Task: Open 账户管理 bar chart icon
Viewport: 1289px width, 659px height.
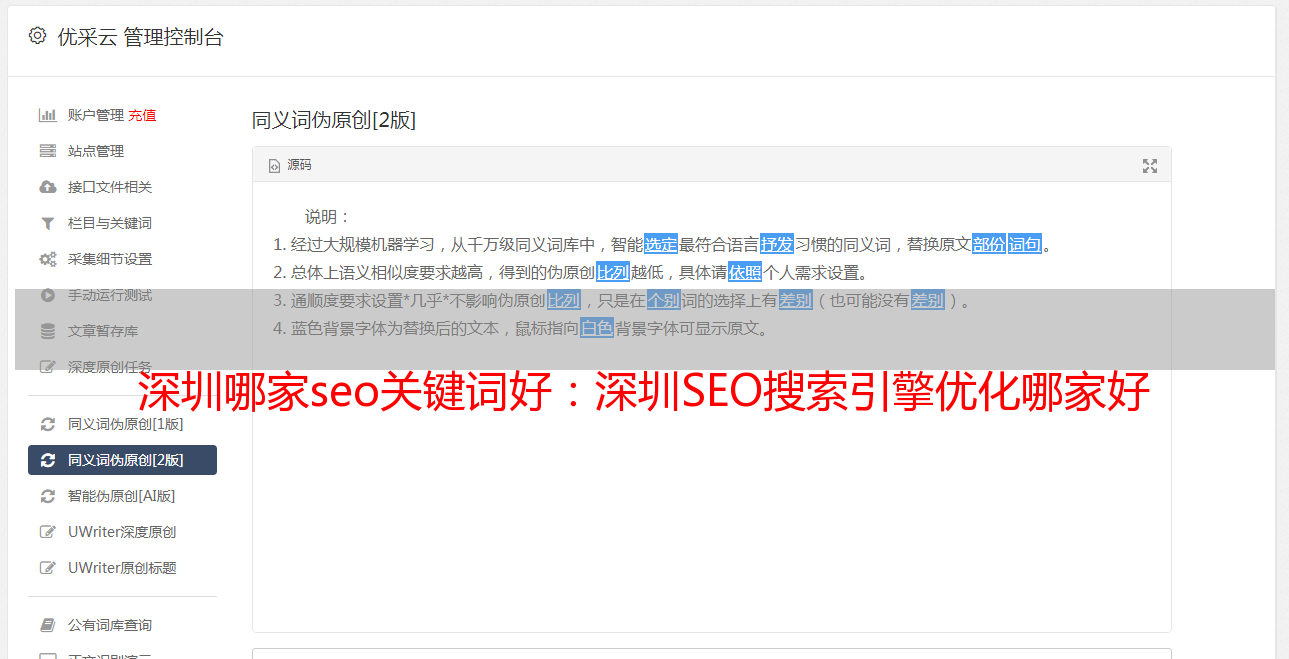Action: 47,115
